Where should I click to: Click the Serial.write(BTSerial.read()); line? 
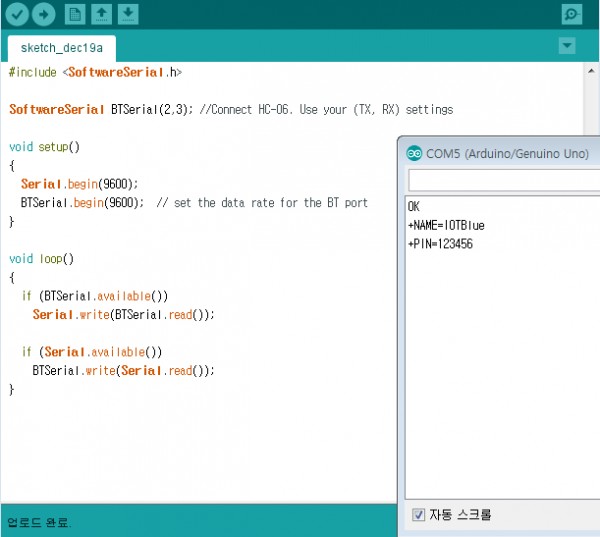[x=123, y=315]
